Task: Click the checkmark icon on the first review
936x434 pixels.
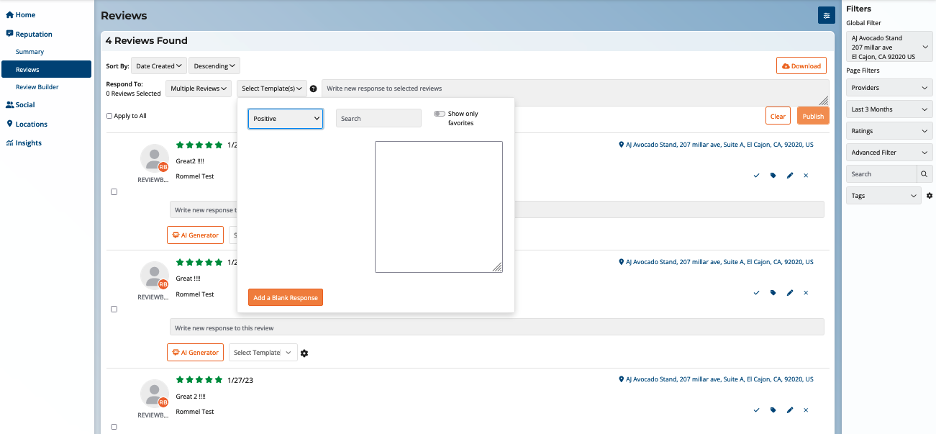Action: pos(757,175)
